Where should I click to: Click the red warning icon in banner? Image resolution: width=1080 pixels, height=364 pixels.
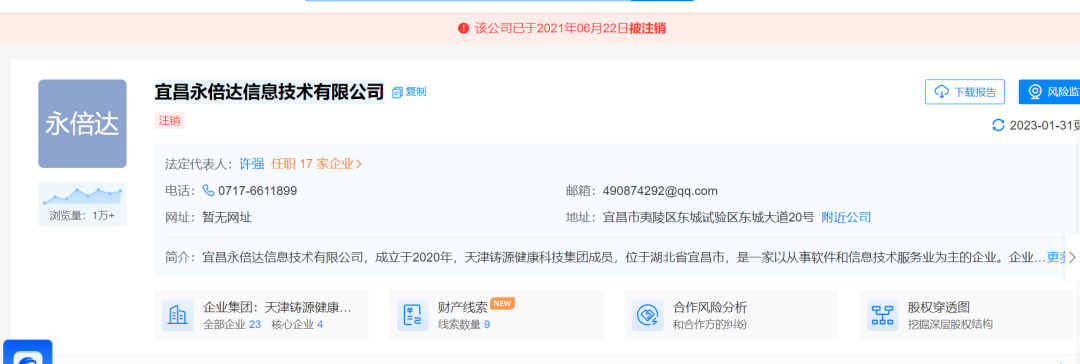464,28
